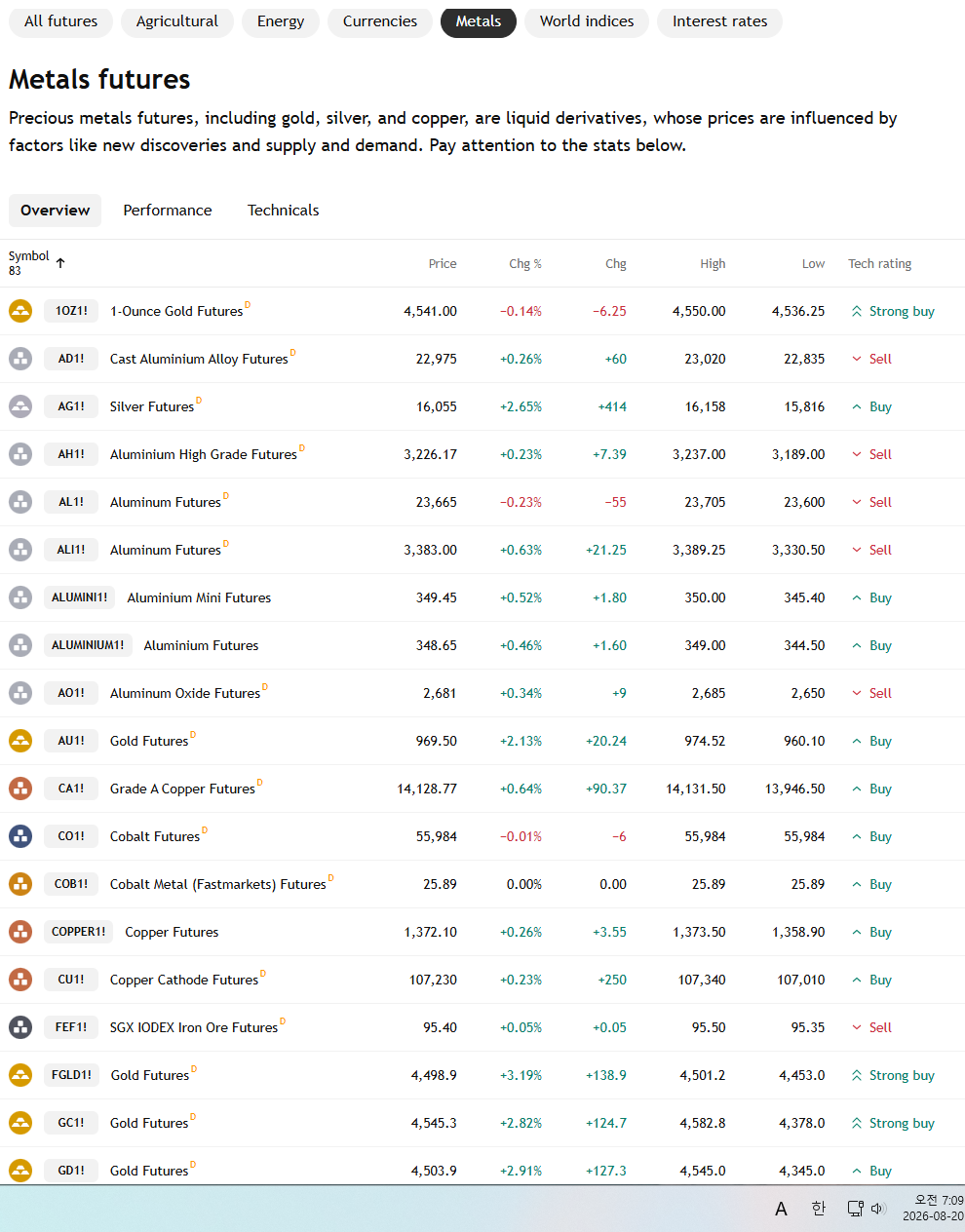Click the CU1! copper cathode icon
Screen dimensions: 965x1232
click(20, 980)
